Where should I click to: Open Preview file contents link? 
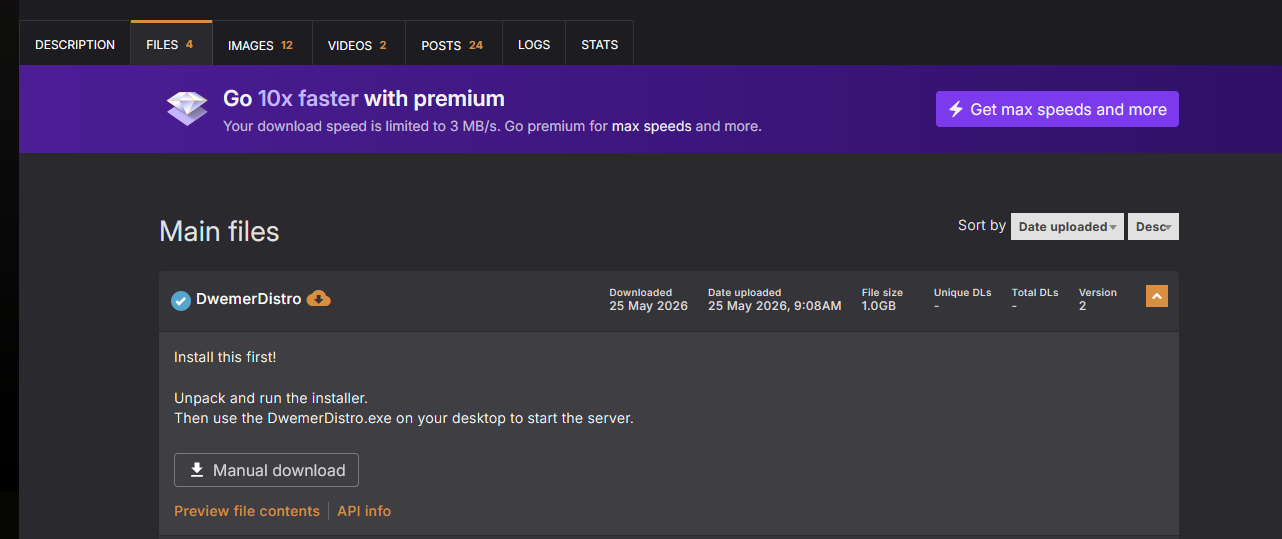[247, 511]
